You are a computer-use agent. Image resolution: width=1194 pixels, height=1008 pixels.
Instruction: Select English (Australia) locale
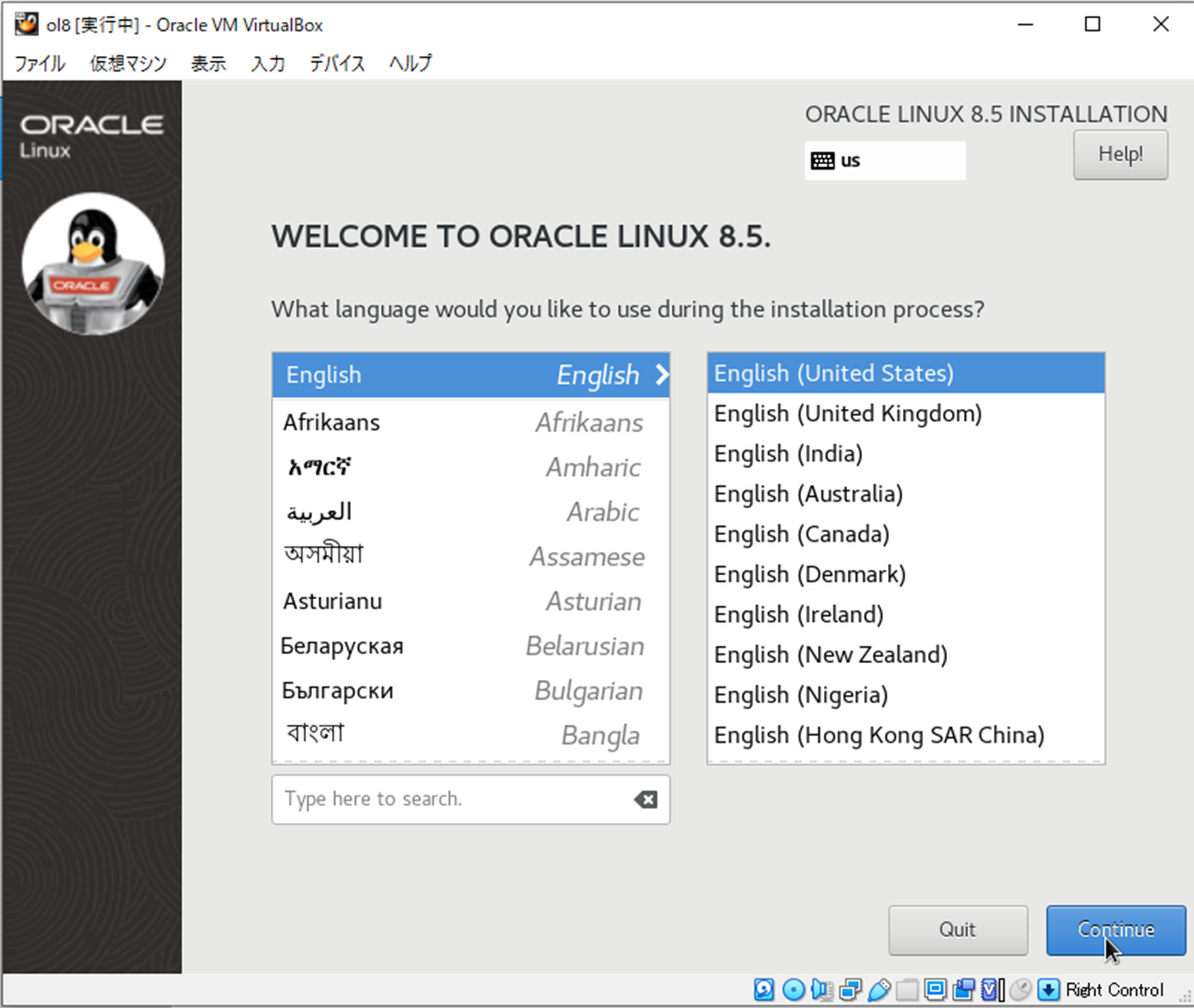[809, 494]
